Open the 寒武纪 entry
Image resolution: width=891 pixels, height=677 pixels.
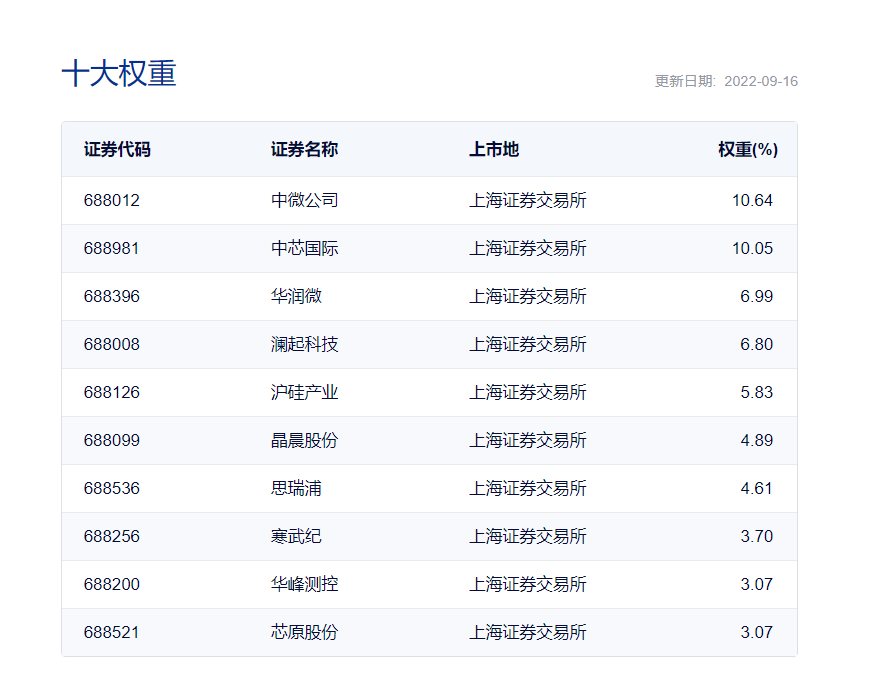point(296,536)
